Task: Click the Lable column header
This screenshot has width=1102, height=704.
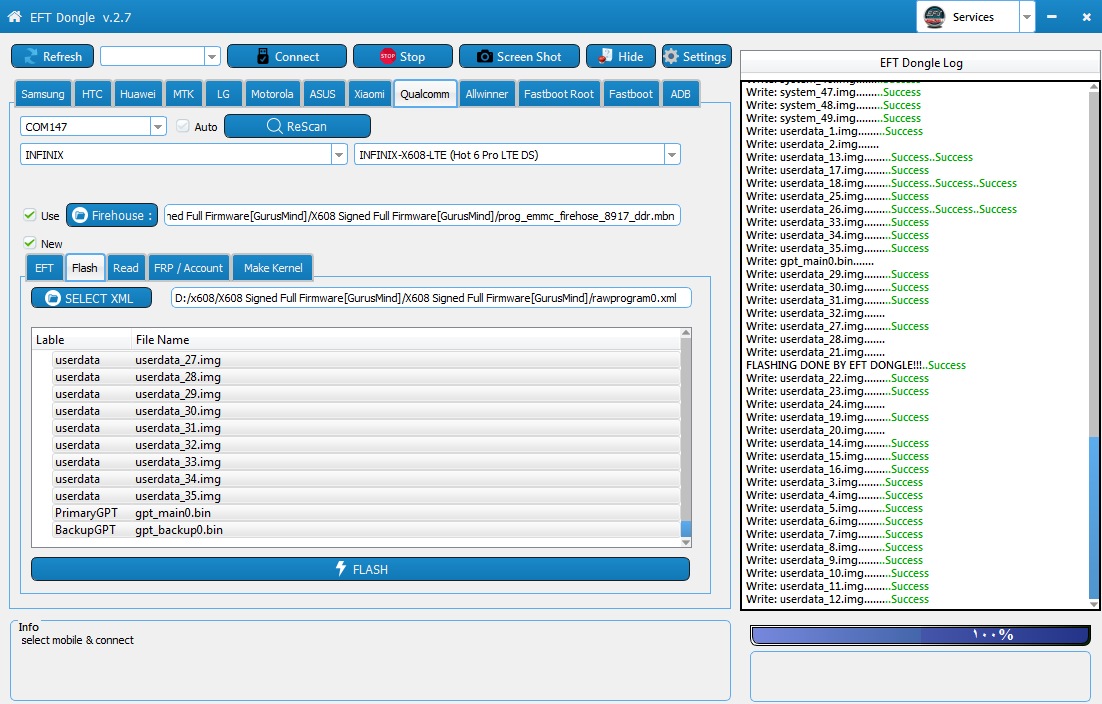Action: [x=82, y=339]
